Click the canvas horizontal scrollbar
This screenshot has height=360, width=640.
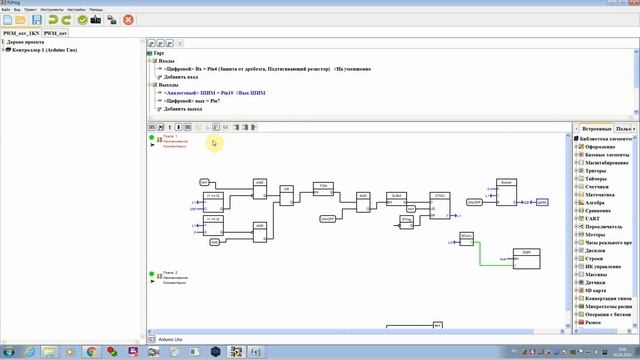tap(355, 331)
